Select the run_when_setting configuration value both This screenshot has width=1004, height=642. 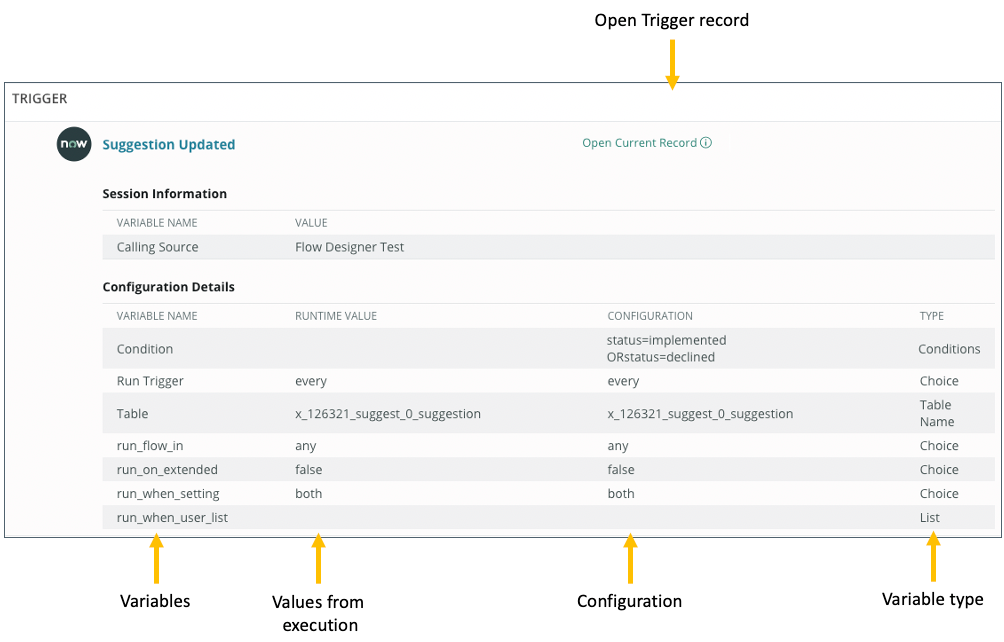click(x=621, y=493)
